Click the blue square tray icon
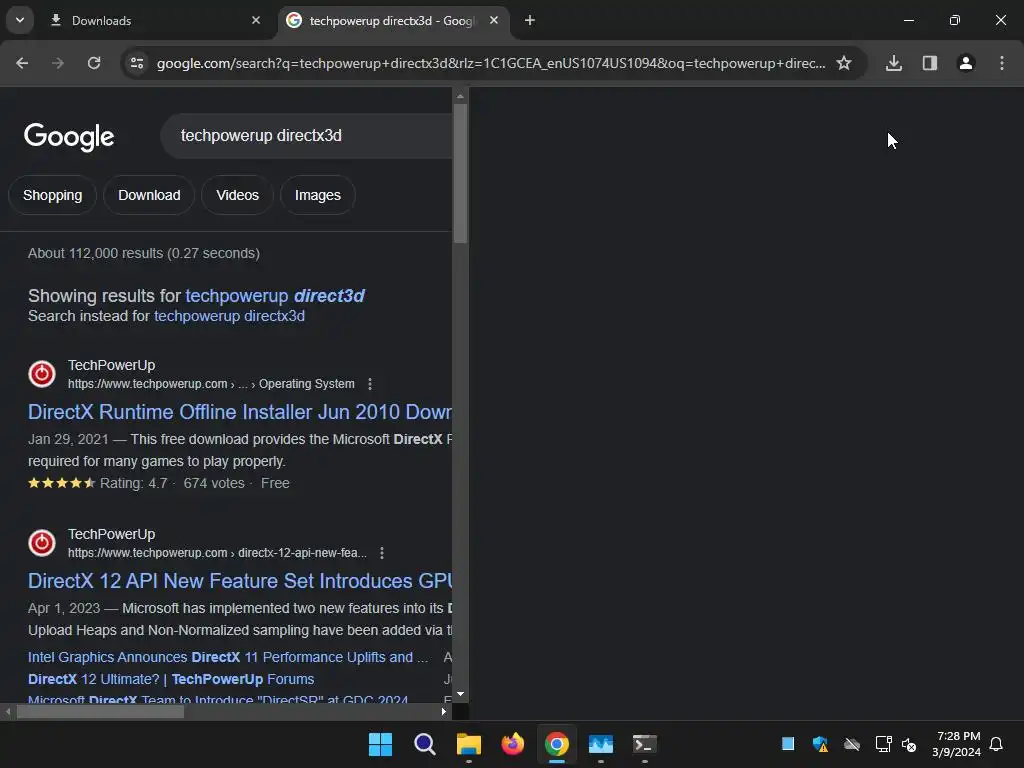 788,744
